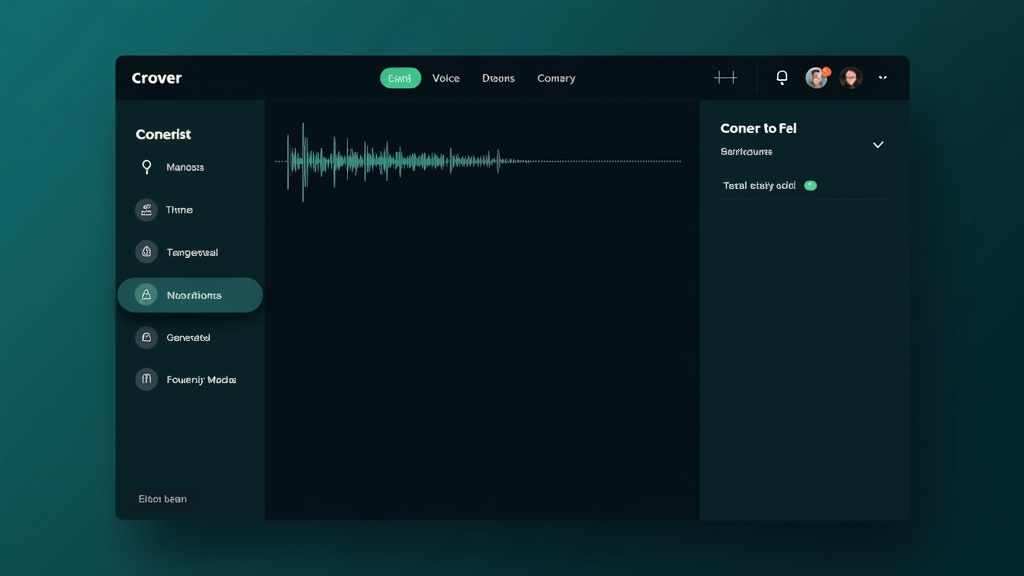Select the Tangevwal sidebar icon
Image resolution: width=1024 pixels, height=576 pixels.
point(147,252)
